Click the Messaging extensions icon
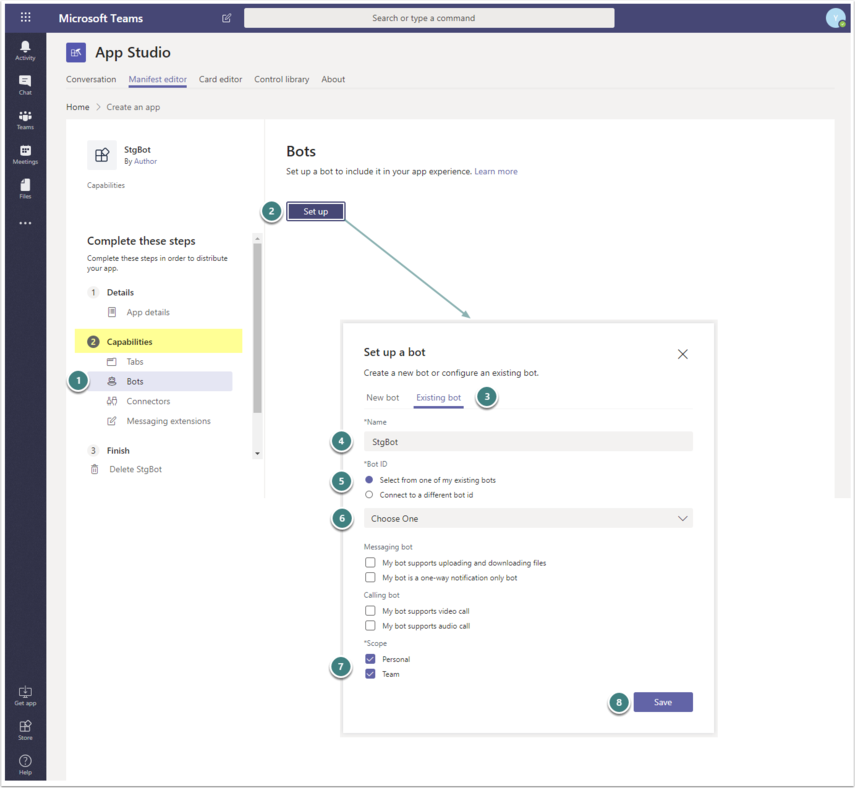855x788 pixels. pos(112,421)
